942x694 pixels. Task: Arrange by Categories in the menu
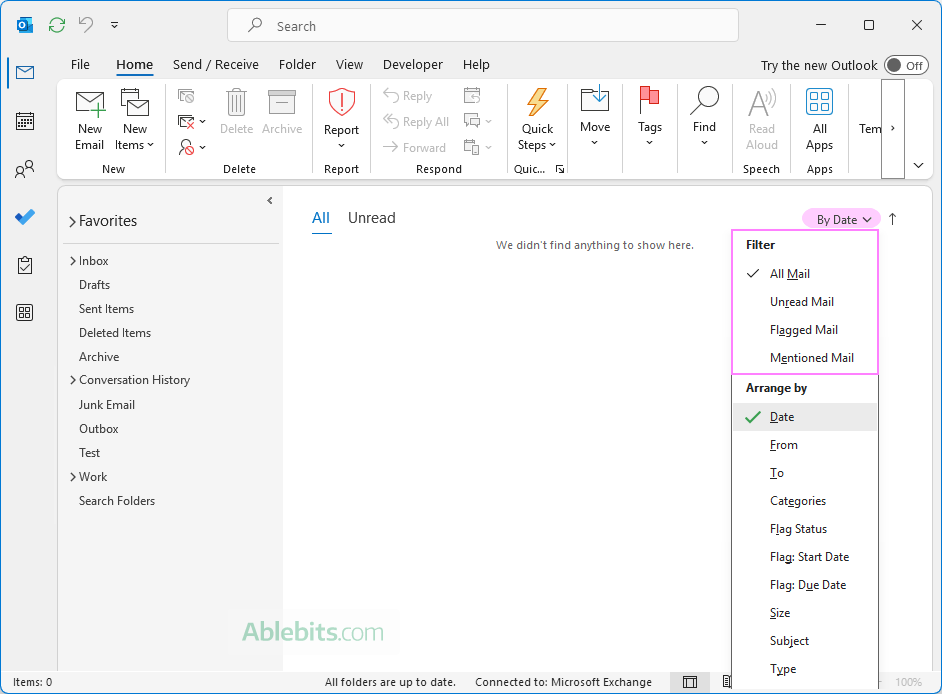pyautogui.click(x=797, y=501)
